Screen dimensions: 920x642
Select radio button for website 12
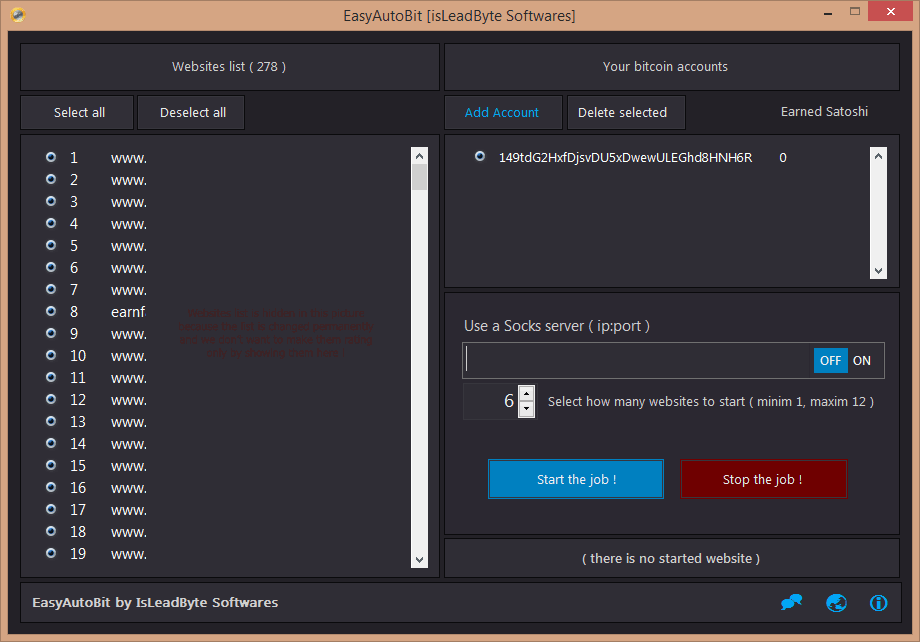coord(51,399)
